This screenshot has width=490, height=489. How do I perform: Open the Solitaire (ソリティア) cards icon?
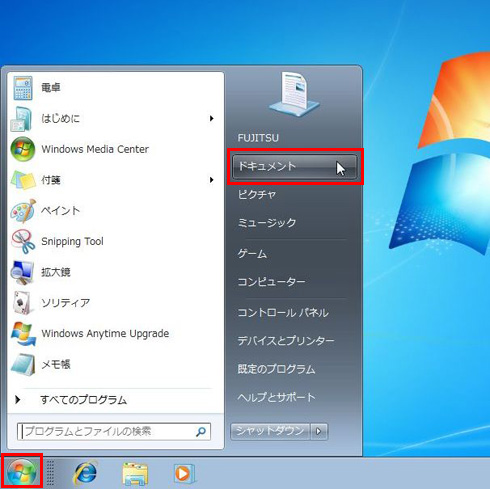pos(23,303)
